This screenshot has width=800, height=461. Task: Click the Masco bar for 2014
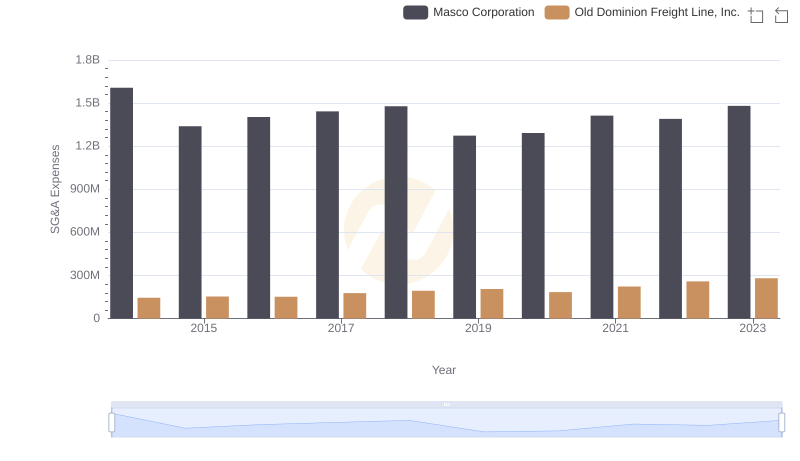(121, 203)
